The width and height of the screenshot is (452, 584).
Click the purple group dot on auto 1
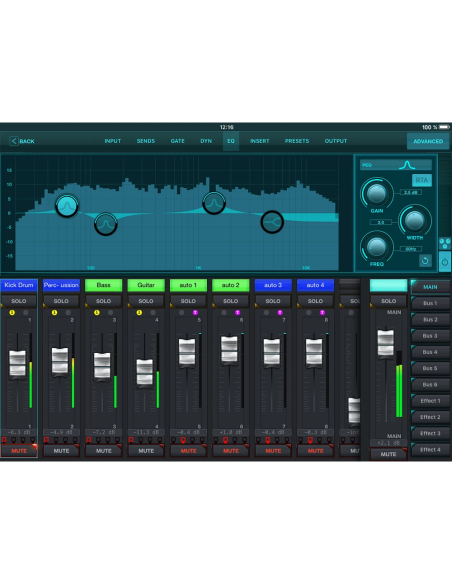point(195,312)
